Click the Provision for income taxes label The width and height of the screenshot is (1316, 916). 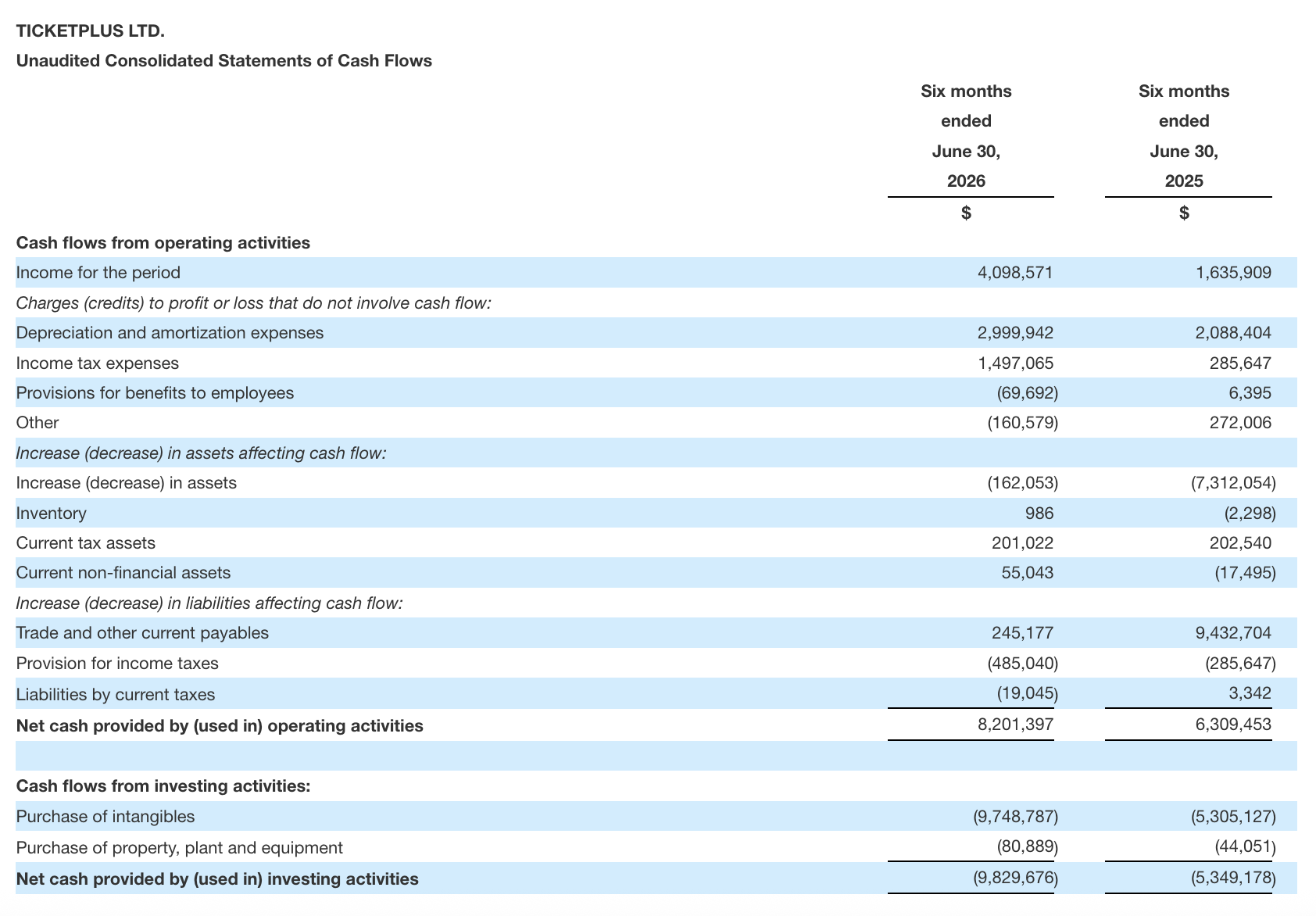117,664
